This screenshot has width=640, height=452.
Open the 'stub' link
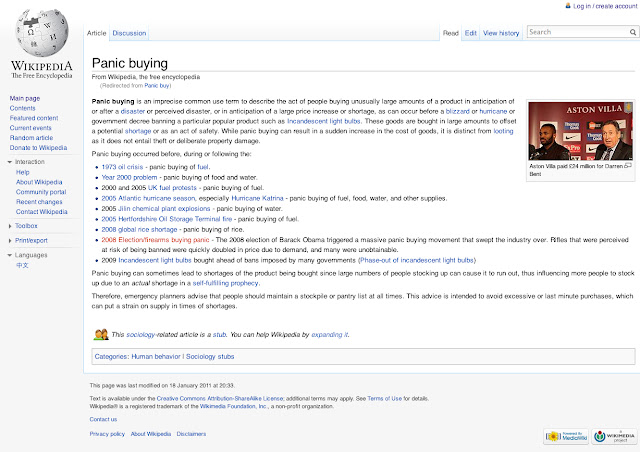point(219,334)
